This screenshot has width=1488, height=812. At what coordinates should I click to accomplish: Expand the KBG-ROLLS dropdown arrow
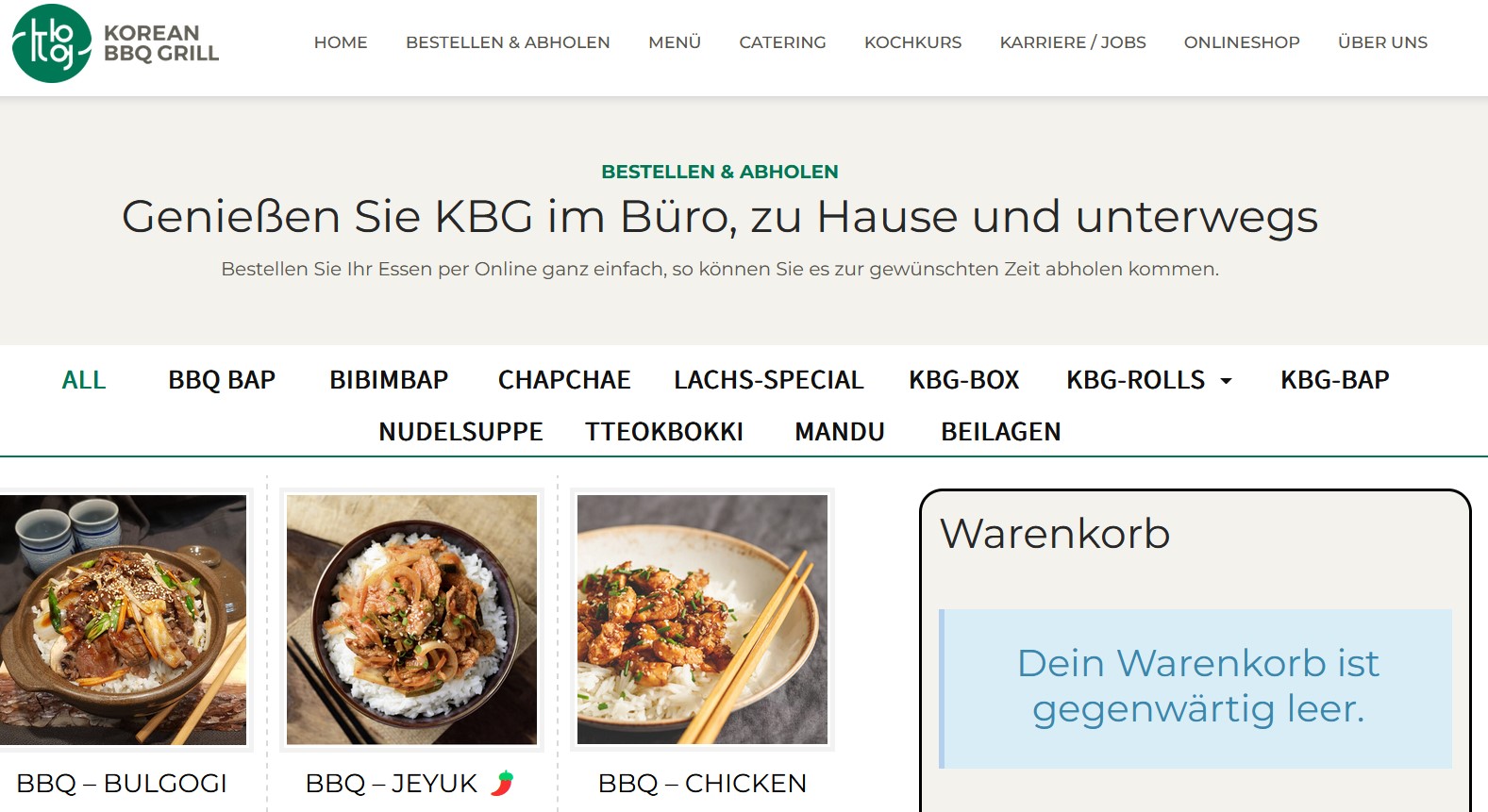click(1226, 381)
